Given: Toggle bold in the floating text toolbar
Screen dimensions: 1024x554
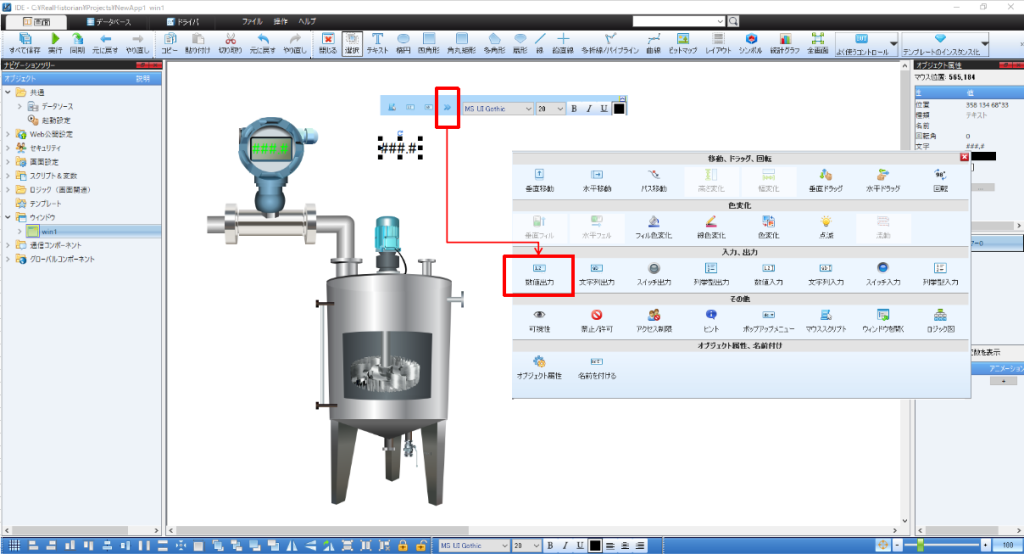Looking at the screenshot, I should click(574, 108).
